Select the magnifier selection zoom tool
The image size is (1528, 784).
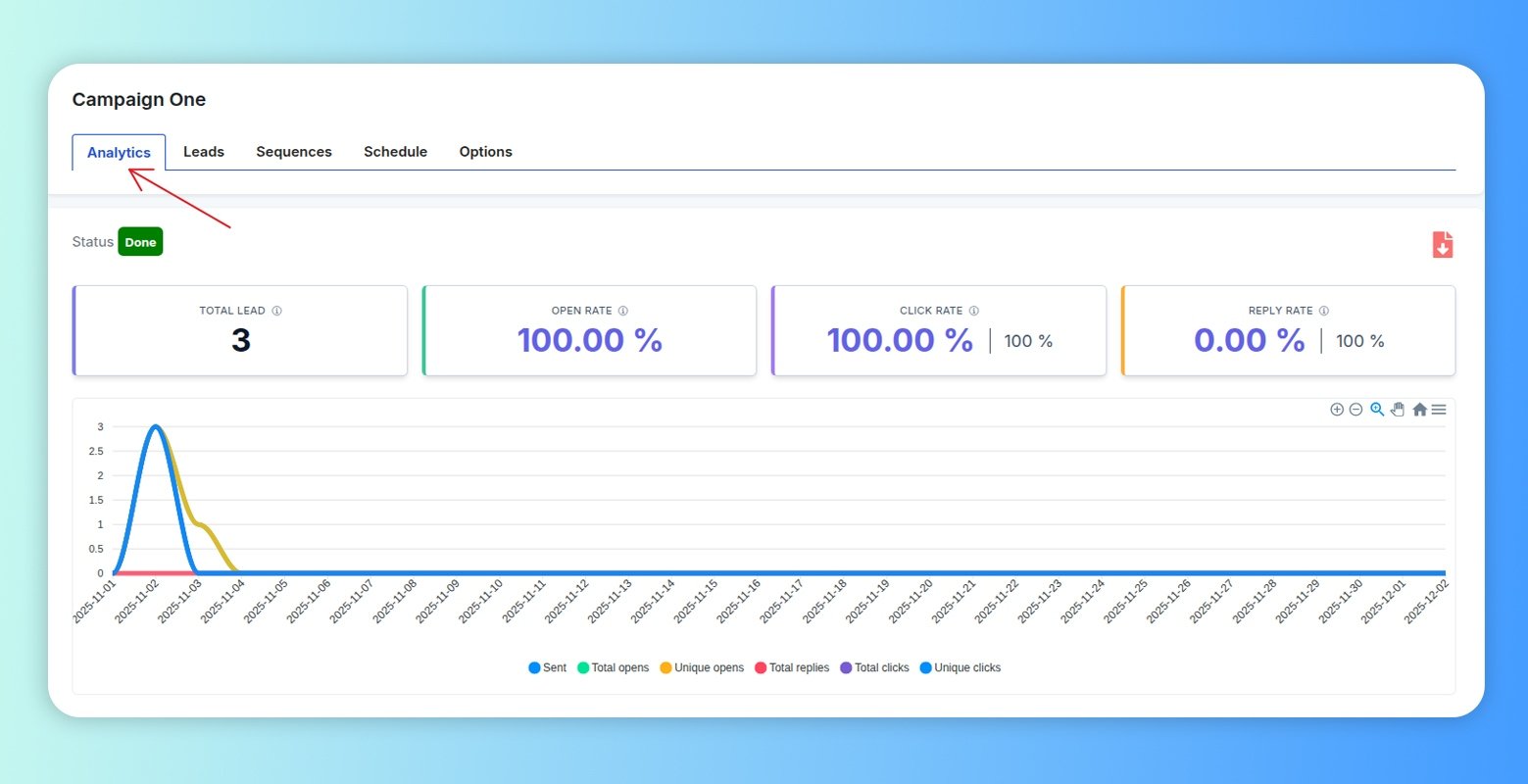pyautogui.click(x=1377, y=410)
